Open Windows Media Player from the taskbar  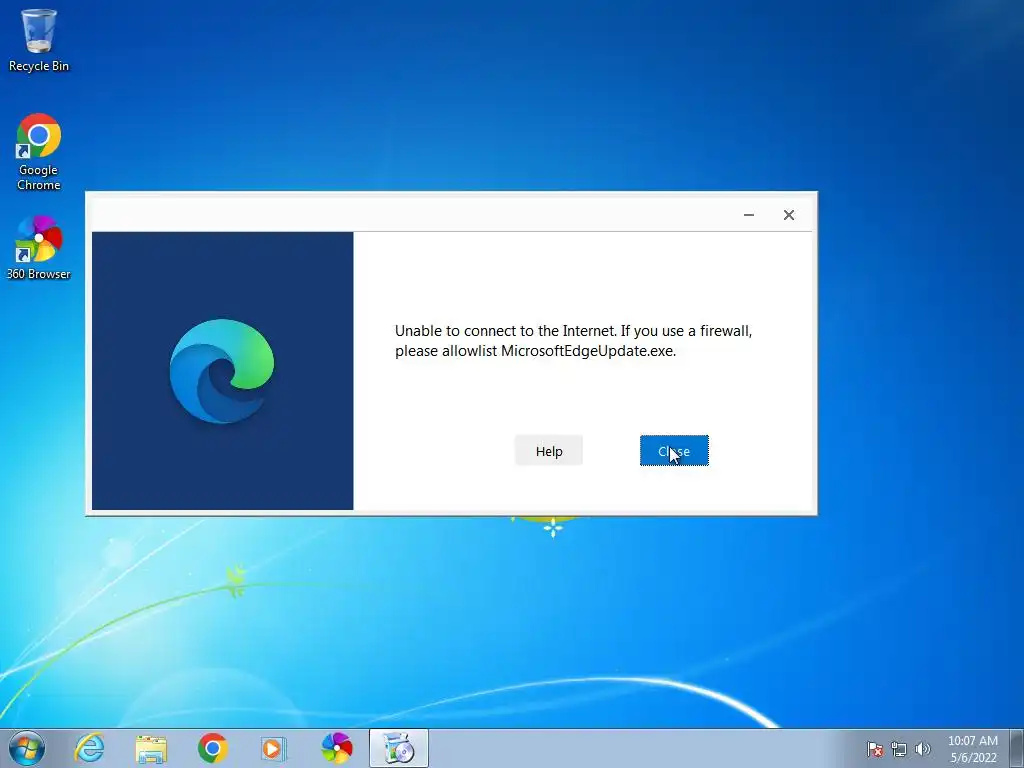[274, 748]
